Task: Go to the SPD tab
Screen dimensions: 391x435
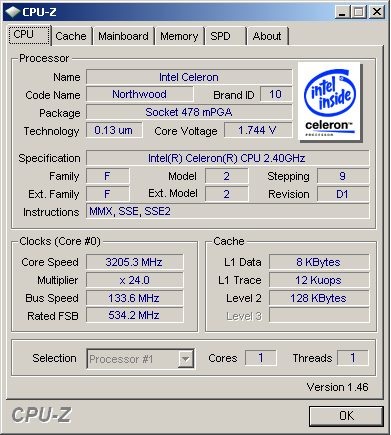Action: [225, 36]
